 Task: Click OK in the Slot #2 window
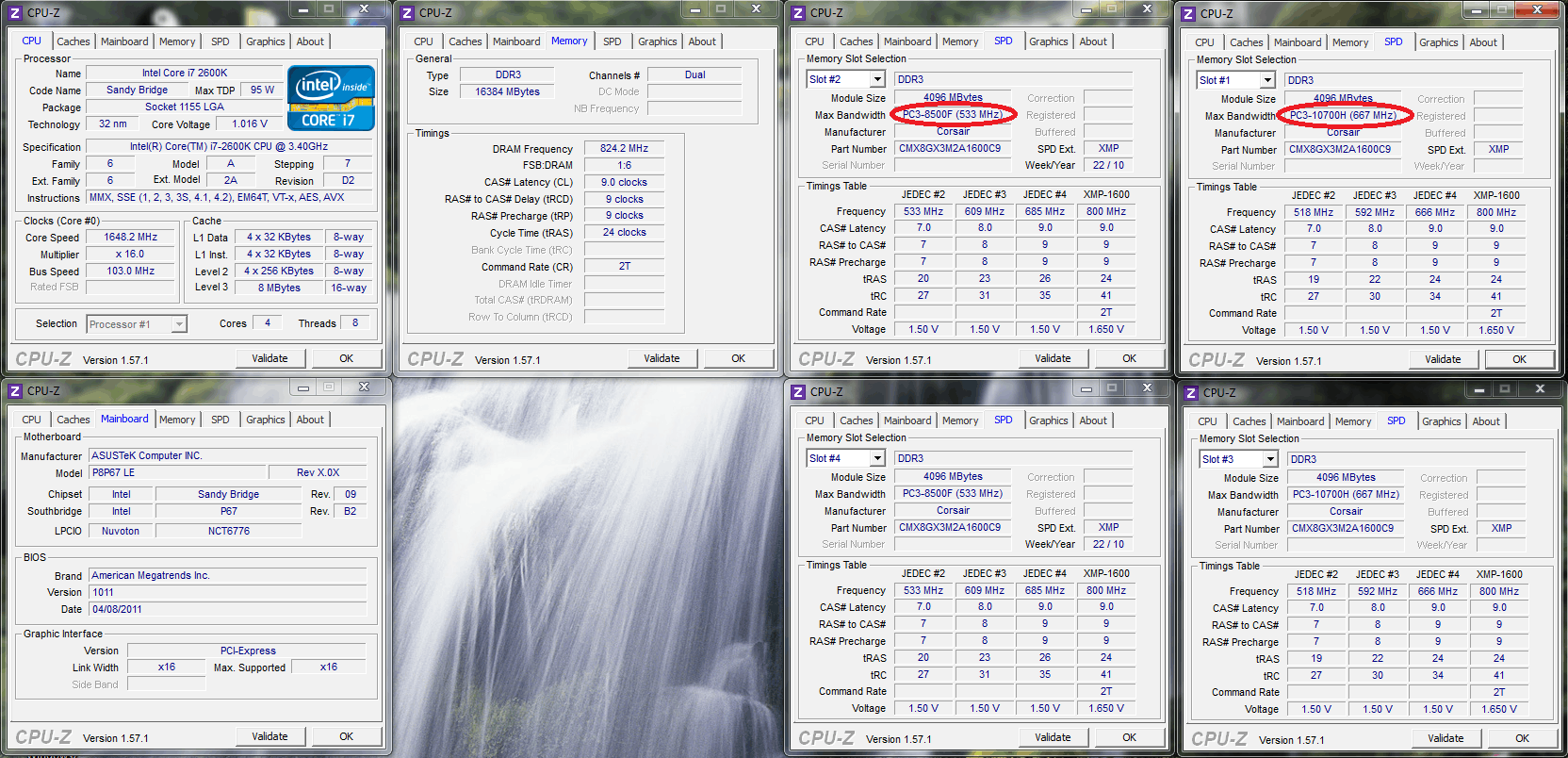(x=1129, y=358)
